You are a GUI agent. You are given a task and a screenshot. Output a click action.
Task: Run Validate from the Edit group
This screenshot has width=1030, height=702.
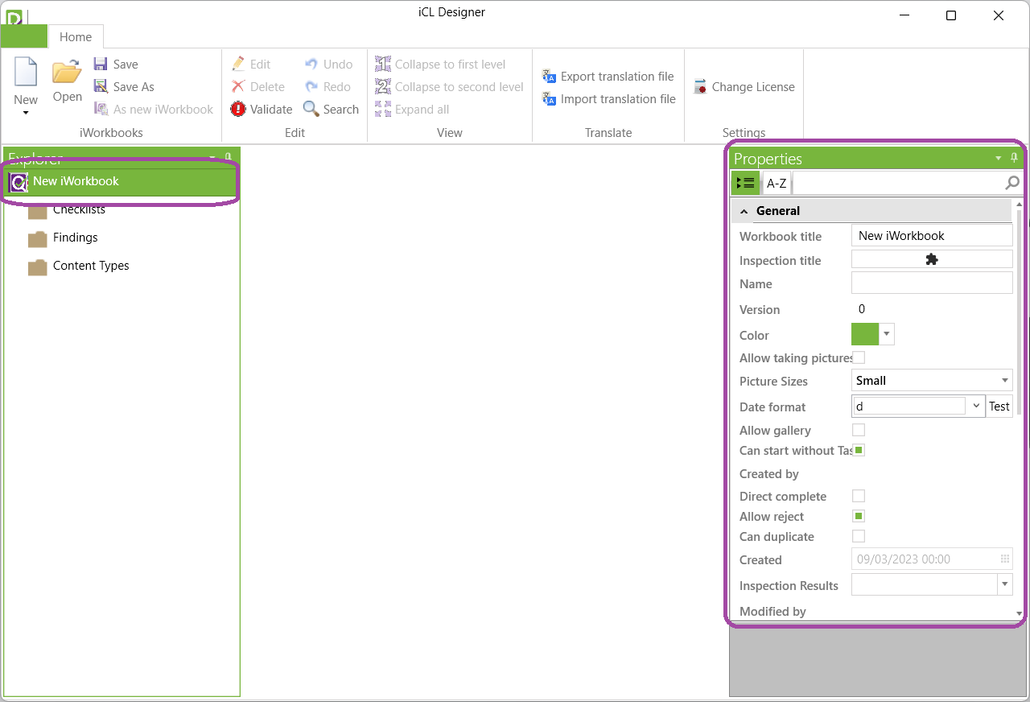238,110
